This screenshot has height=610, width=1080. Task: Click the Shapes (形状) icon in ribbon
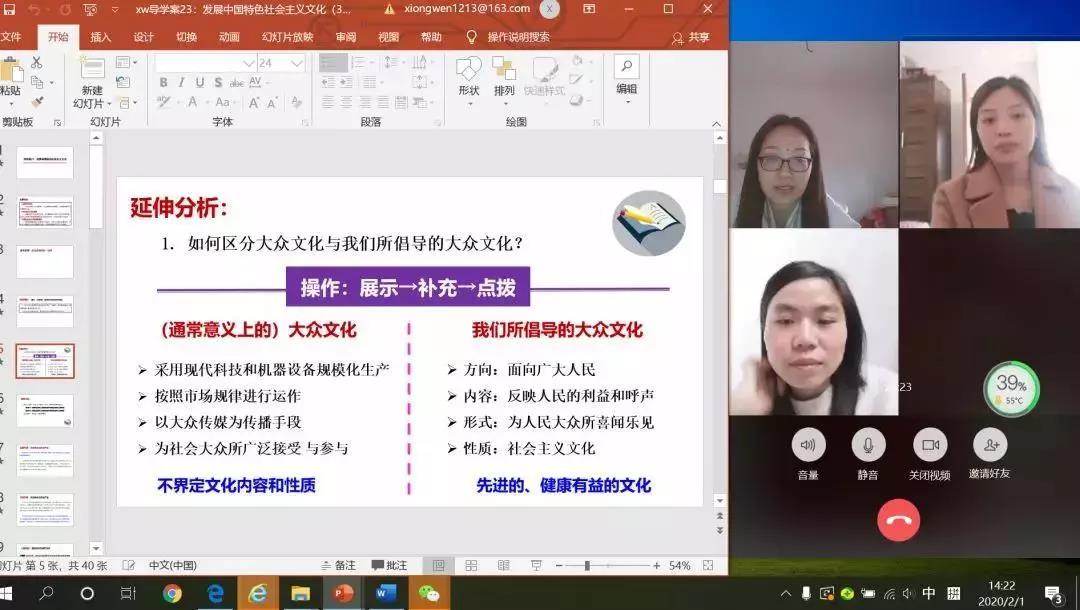click(468, 76)
